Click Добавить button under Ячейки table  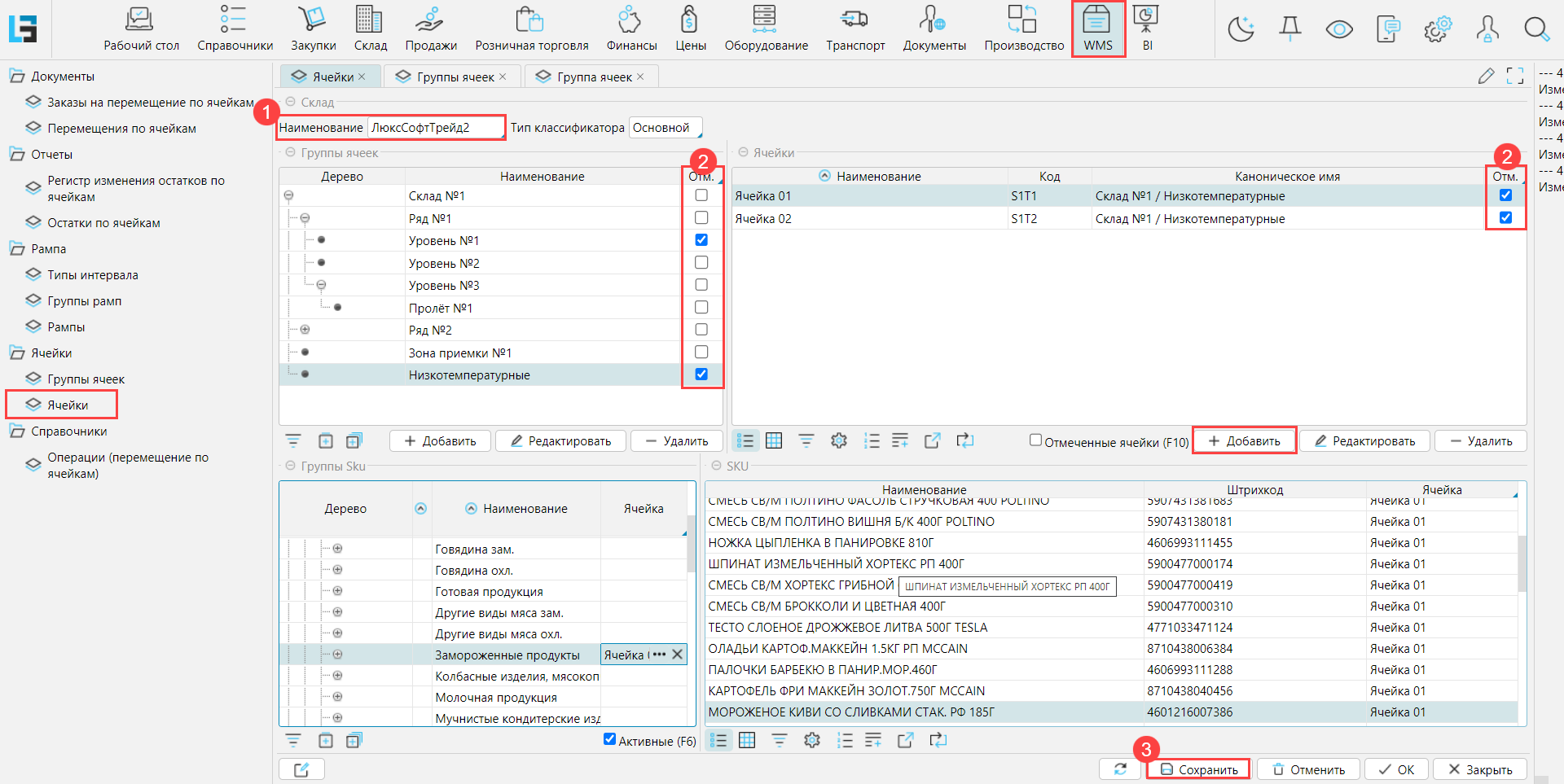(x=1244, y=440)
